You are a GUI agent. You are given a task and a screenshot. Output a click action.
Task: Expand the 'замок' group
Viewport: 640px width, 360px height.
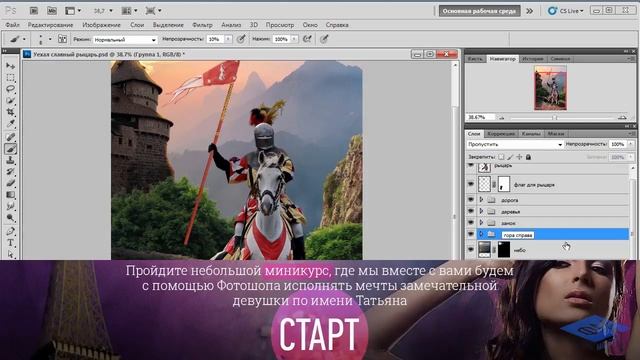[481, 222]
